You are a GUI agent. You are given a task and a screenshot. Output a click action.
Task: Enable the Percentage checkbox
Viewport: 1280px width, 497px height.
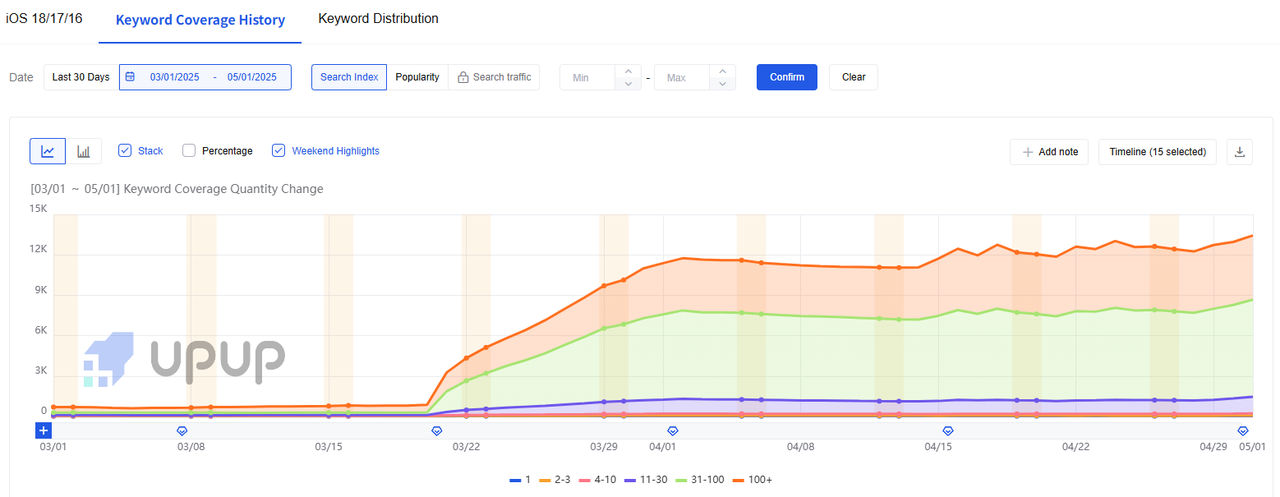189,151
